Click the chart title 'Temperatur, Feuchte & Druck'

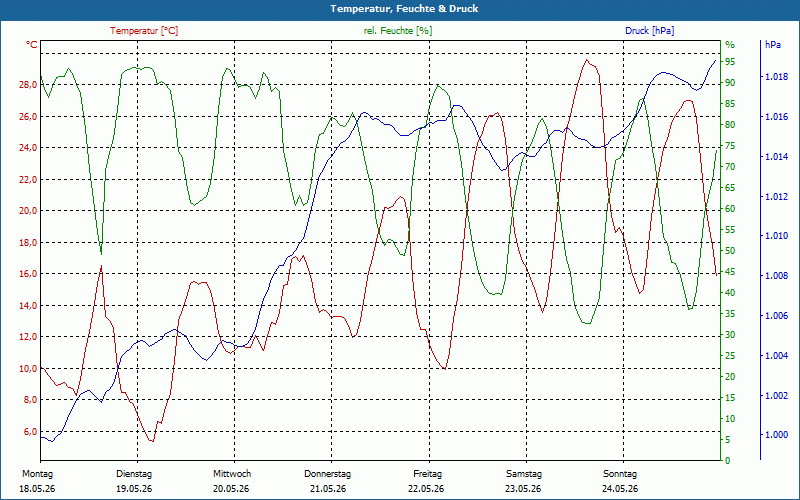click(404, 9)
